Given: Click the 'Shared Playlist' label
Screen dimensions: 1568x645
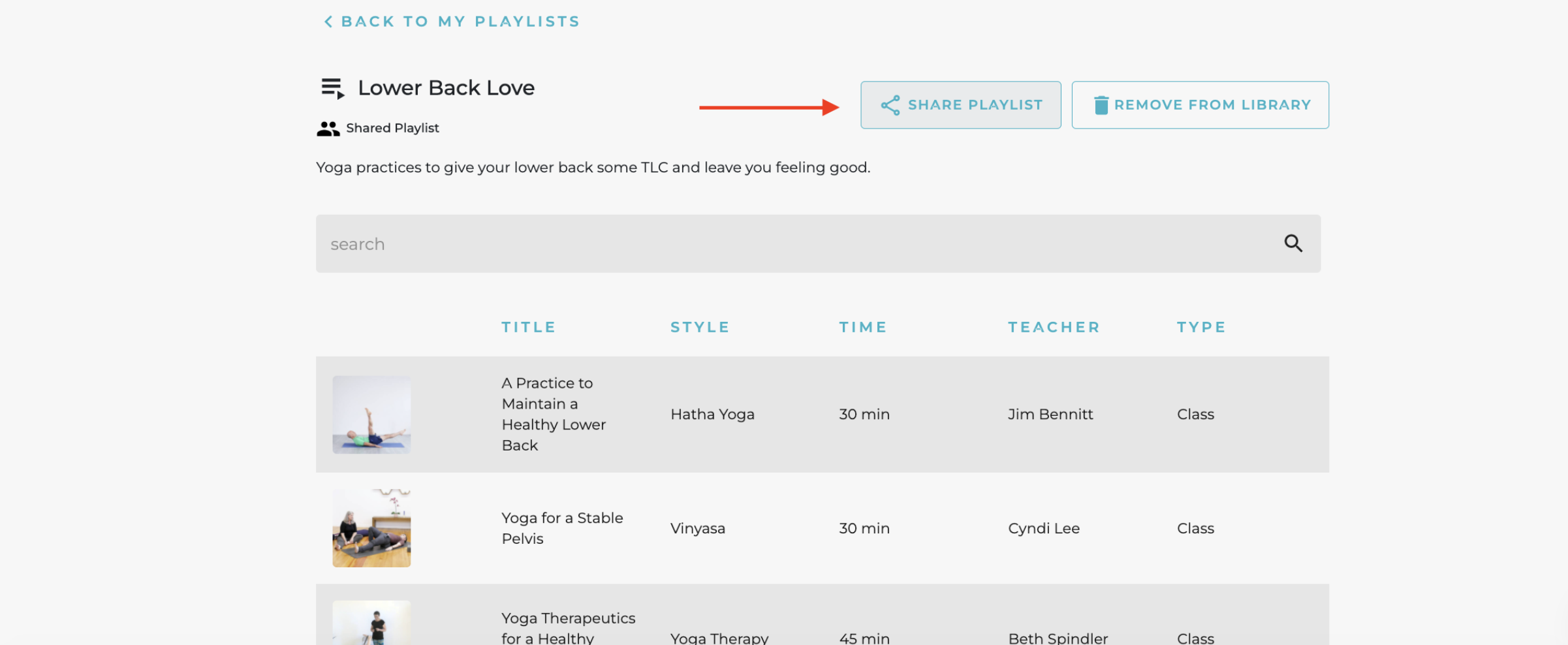Looking at the screenshot, I should (392, 128).
